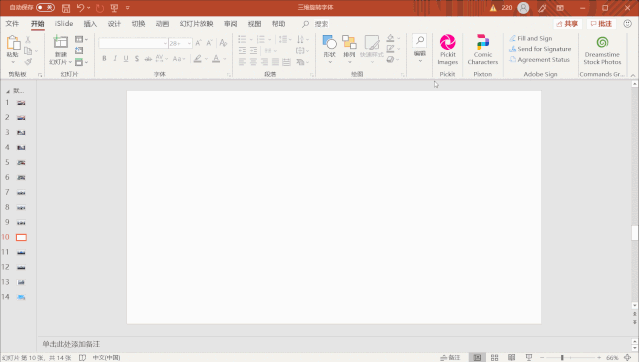Toggle Strikethrough formatting
The height and width of the screenshot is (362, 639).
(148, 59)
